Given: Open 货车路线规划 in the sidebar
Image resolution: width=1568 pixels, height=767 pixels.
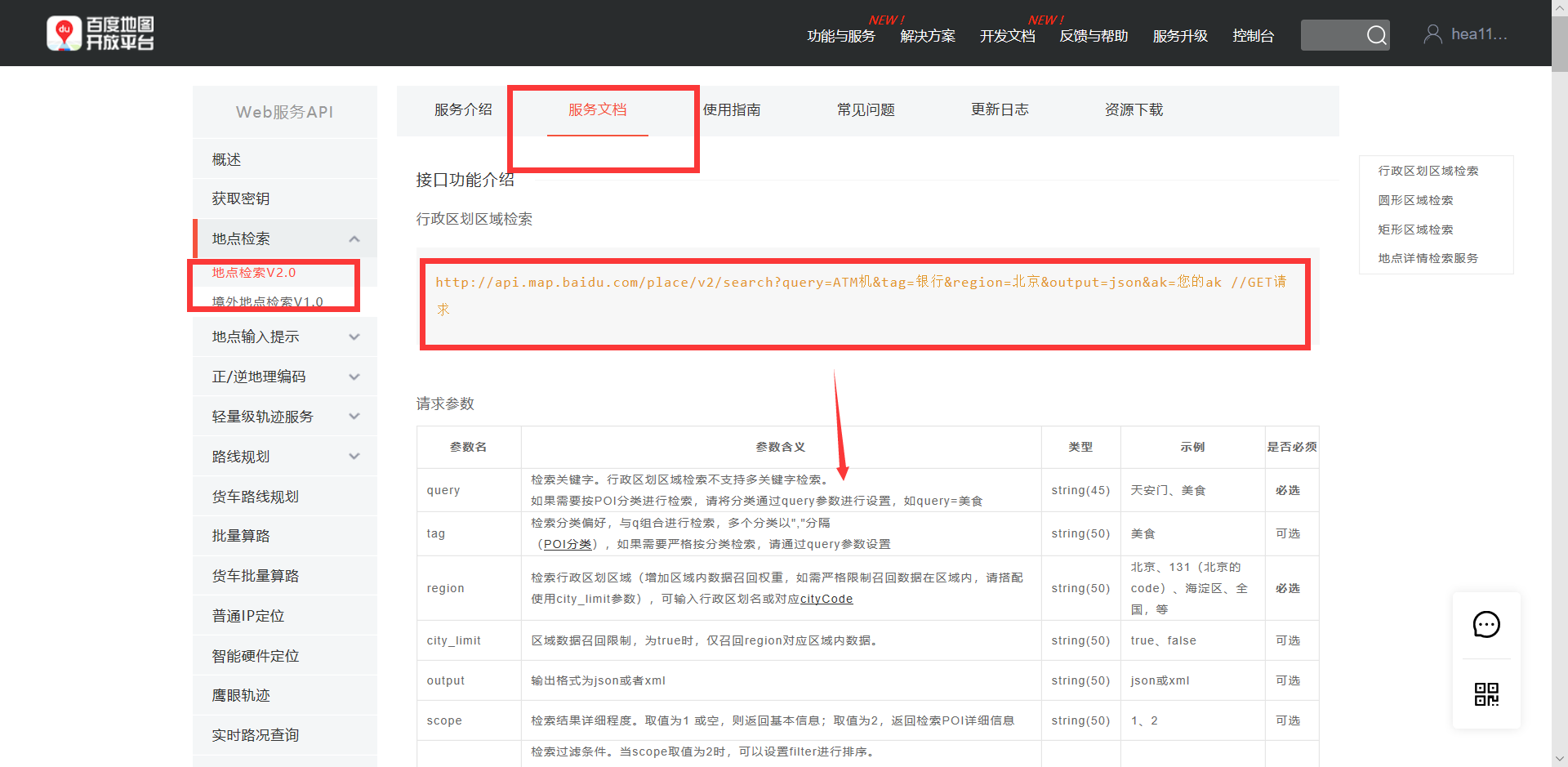Looking at the screenshot, I should (285, 497).
